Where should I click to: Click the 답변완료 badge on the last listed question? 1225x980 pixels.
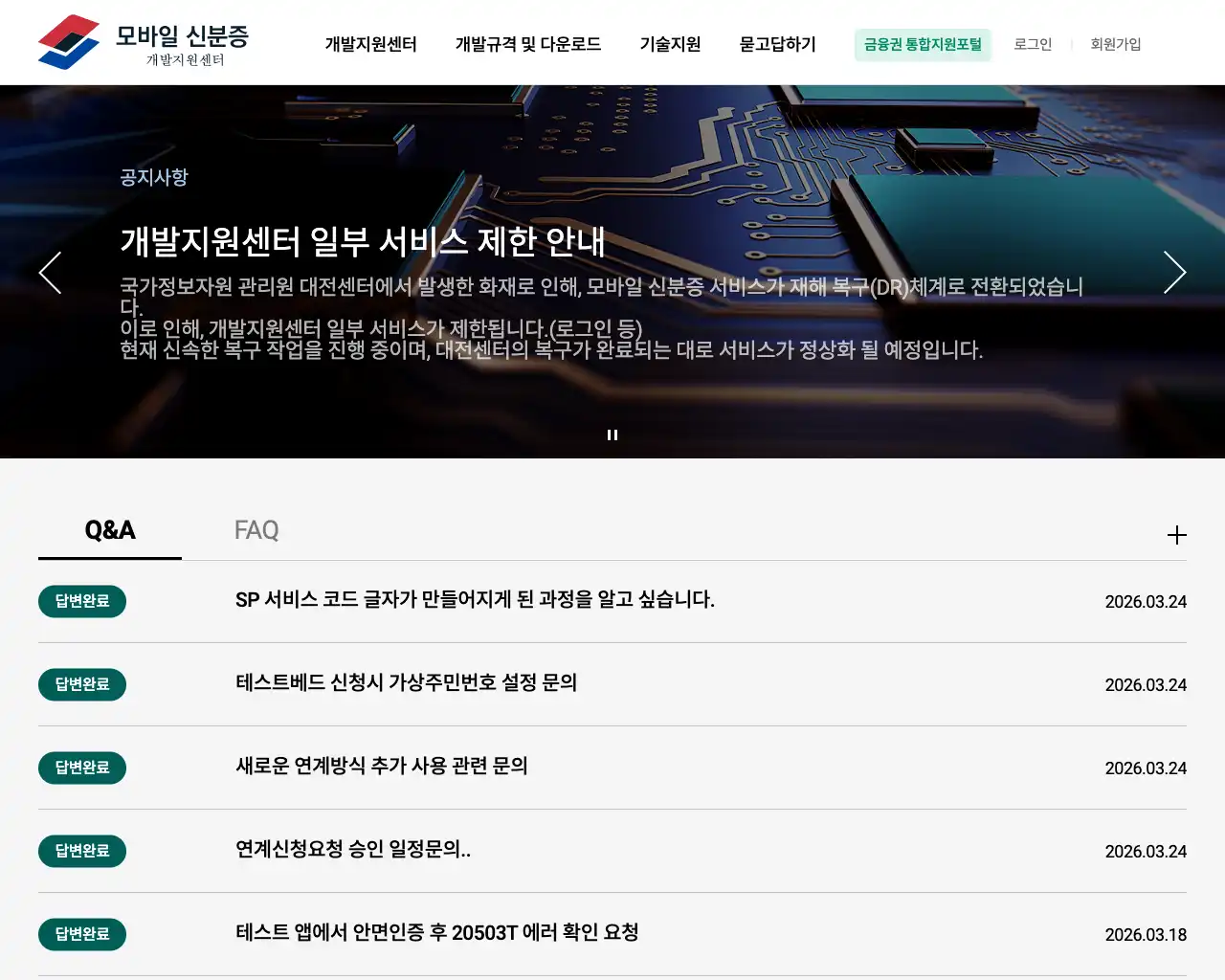click(82, 934)
